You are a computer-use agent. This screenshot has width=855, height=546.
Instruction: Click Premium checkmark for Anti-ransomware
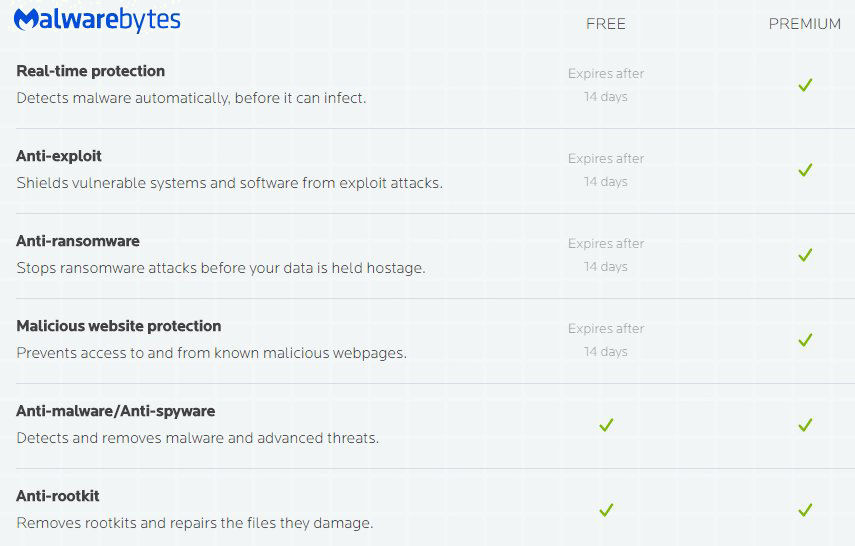[x=805, y=255]
